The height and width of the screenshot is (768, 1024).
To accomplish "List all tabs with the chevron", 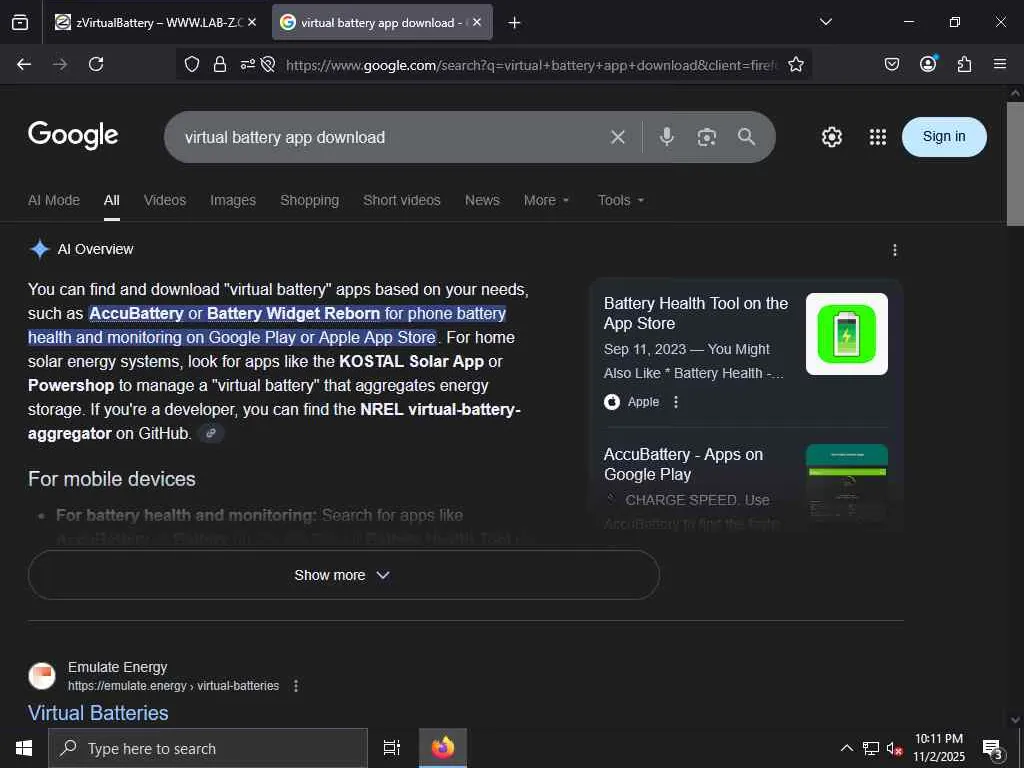I will [x=826, y=22].
